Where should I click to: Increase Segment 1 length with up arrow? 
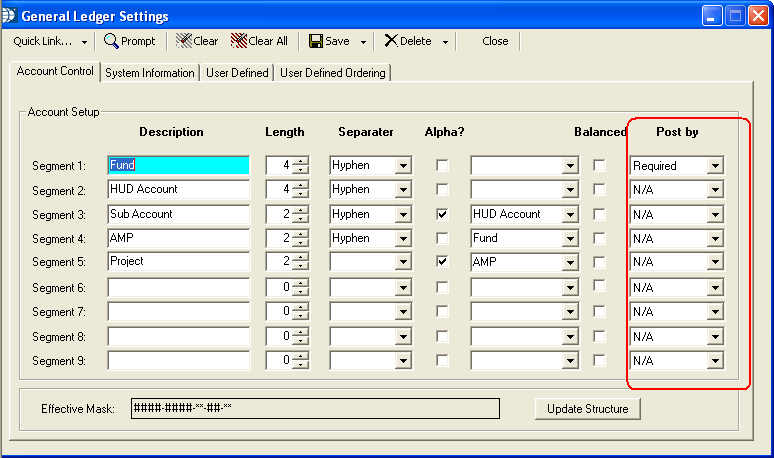pyautogui.click(x=300, y=161)
